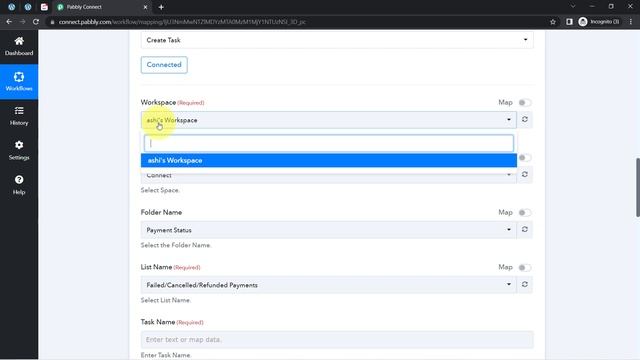Open the Failed/Cancelled/Refunded Payments list dropdown
Image resolution: width=640 pixels, height=360 pixels.
(x=329, y=285)
